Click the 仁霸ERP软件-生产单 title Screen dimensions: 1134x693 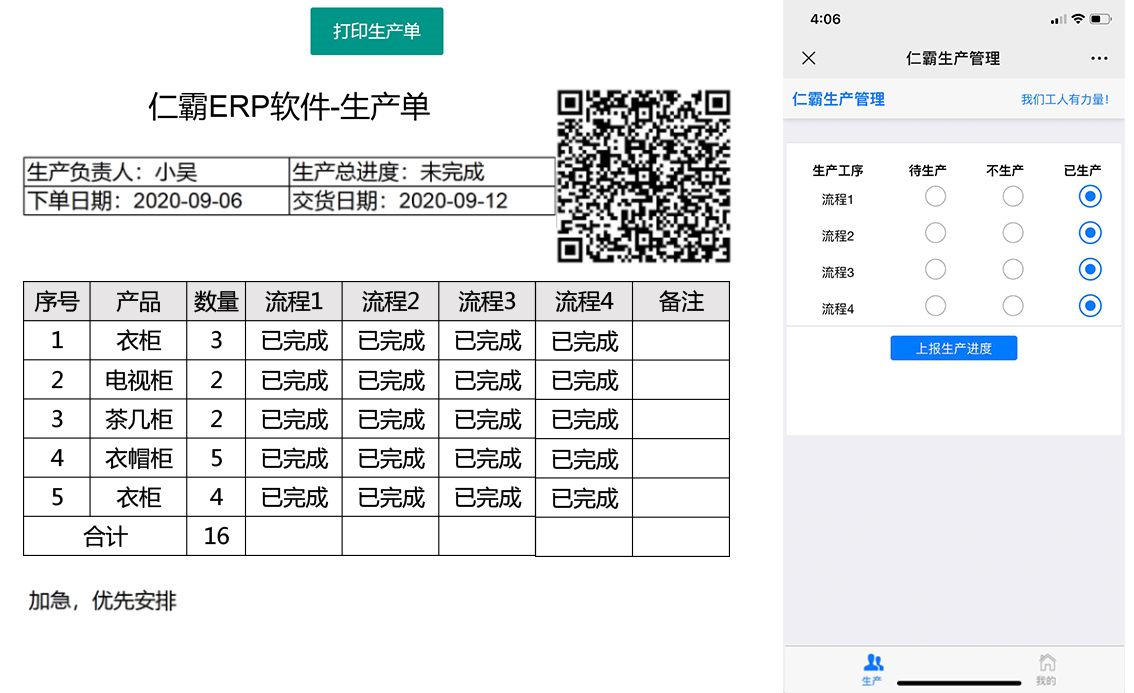289,107
